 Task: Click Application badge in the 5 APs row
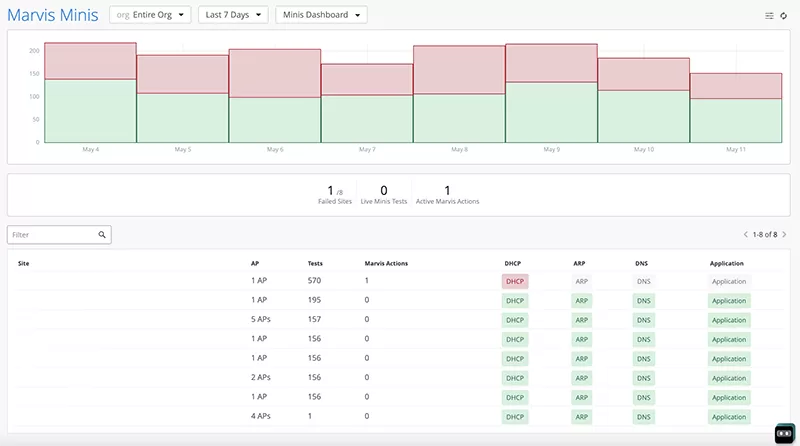[x=729, y=320]
